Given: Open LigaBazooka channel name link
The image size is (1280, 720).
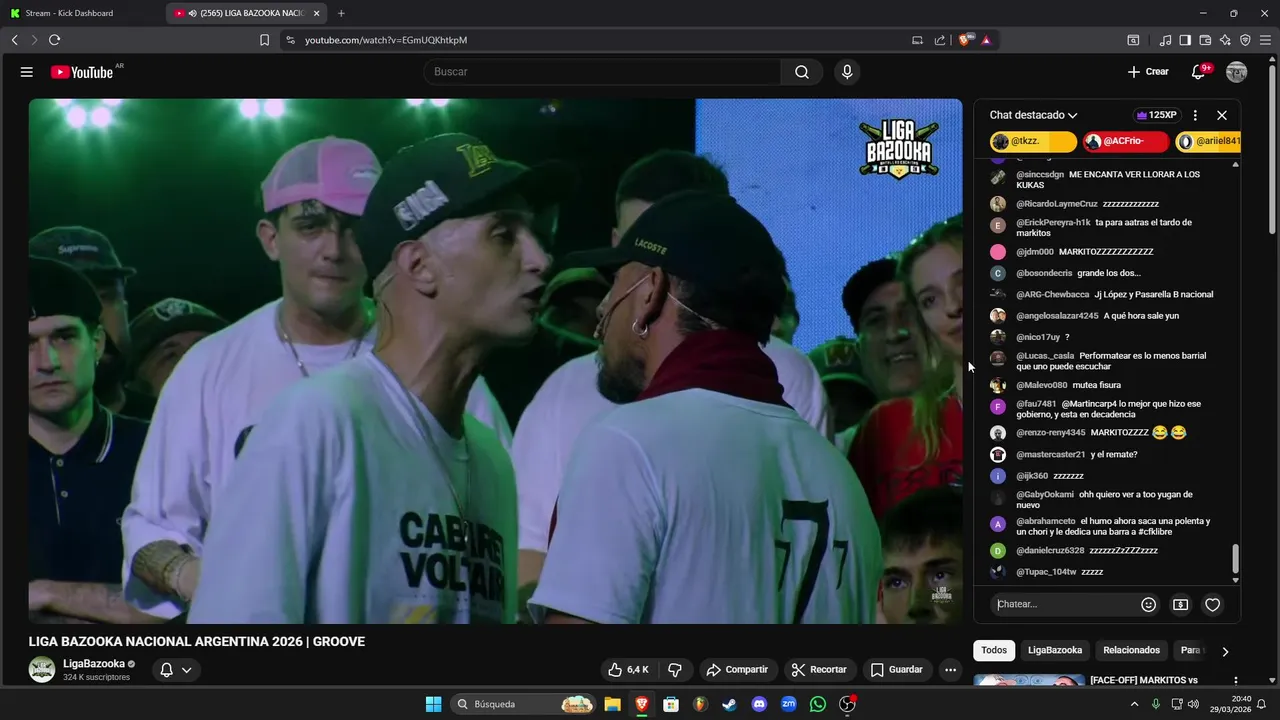Looking at the screenshot, I should (94, 663).
